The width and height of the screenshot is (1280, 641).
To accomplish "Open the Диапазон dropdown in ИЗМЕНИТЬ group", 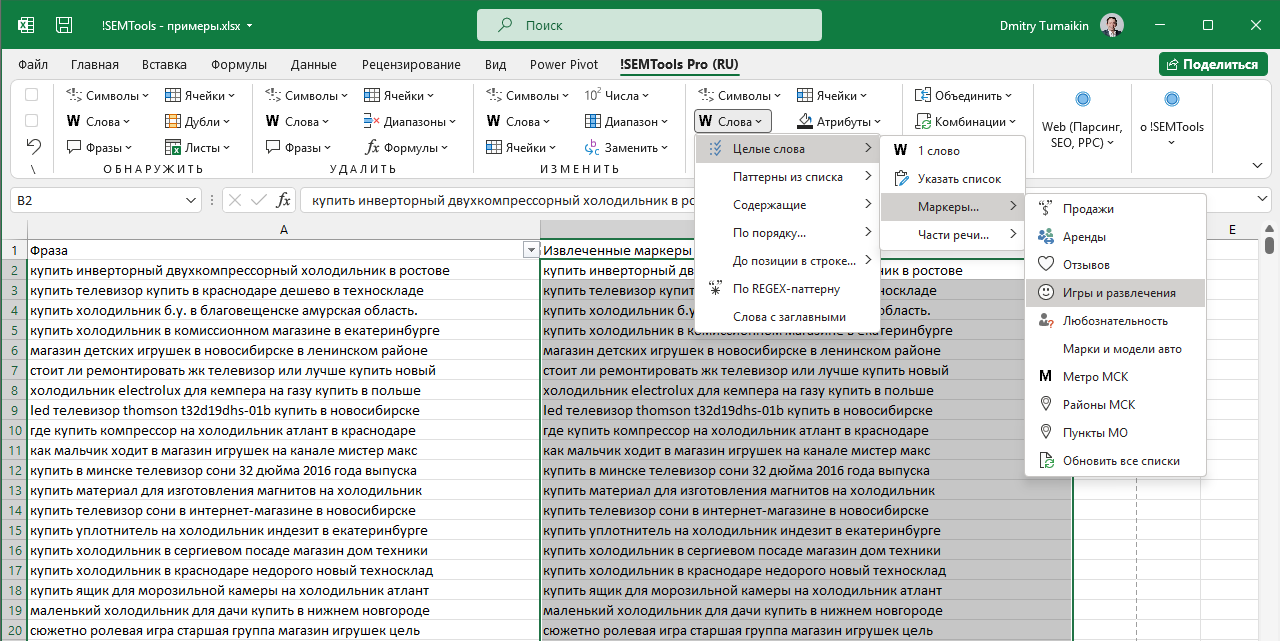I will [x=627, y=122].
